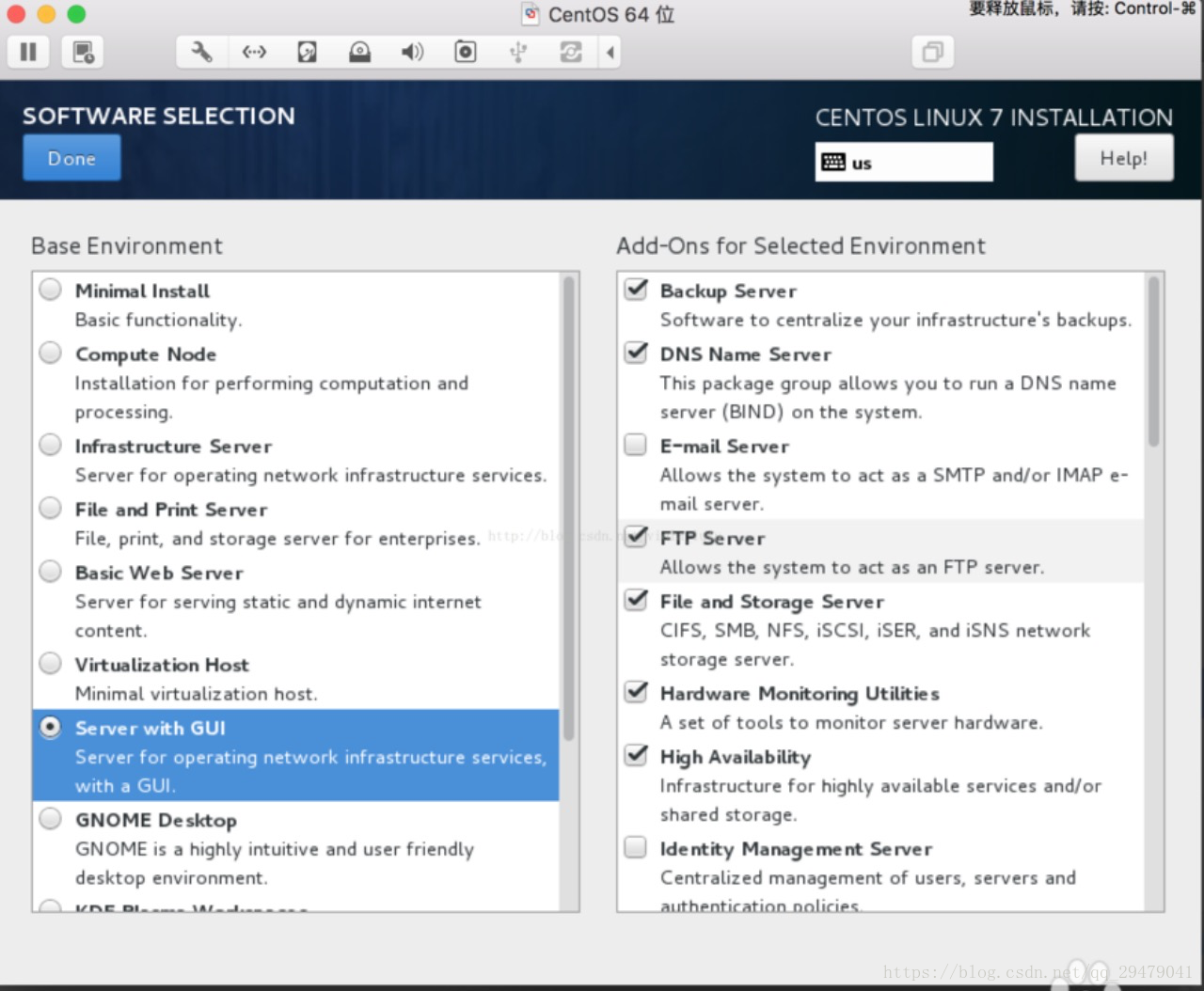This screenshot has width=1204, height=991.
Task: Click the CentOS document icon in title bar
Action: pos(531,14)
